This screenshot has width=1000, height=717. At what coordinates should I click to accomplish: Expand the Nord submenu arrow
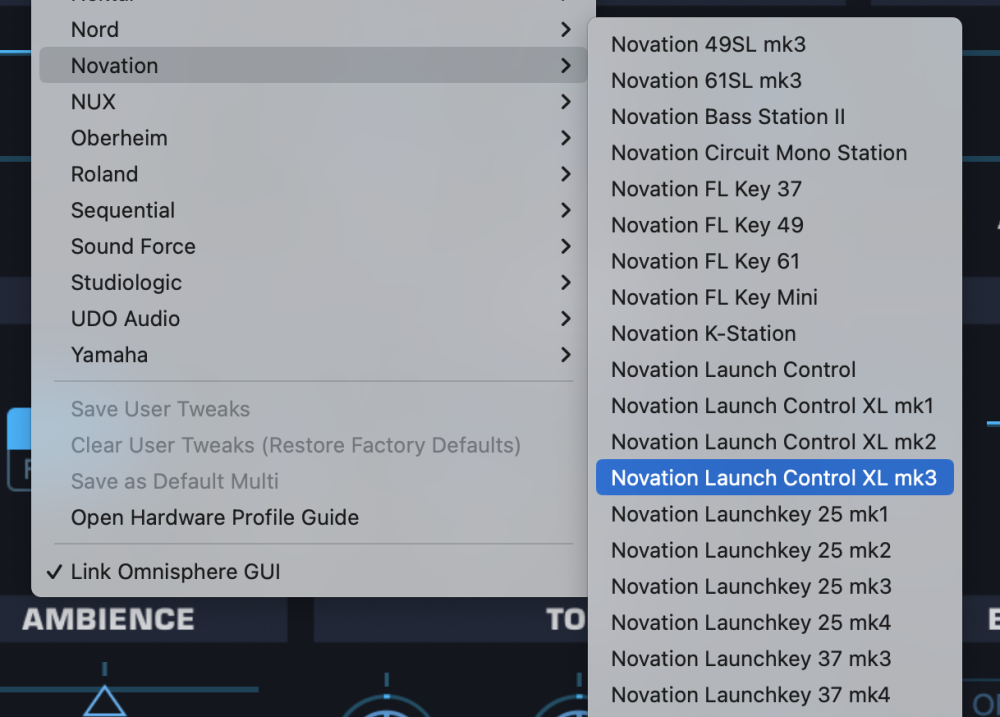coord(566,30)
